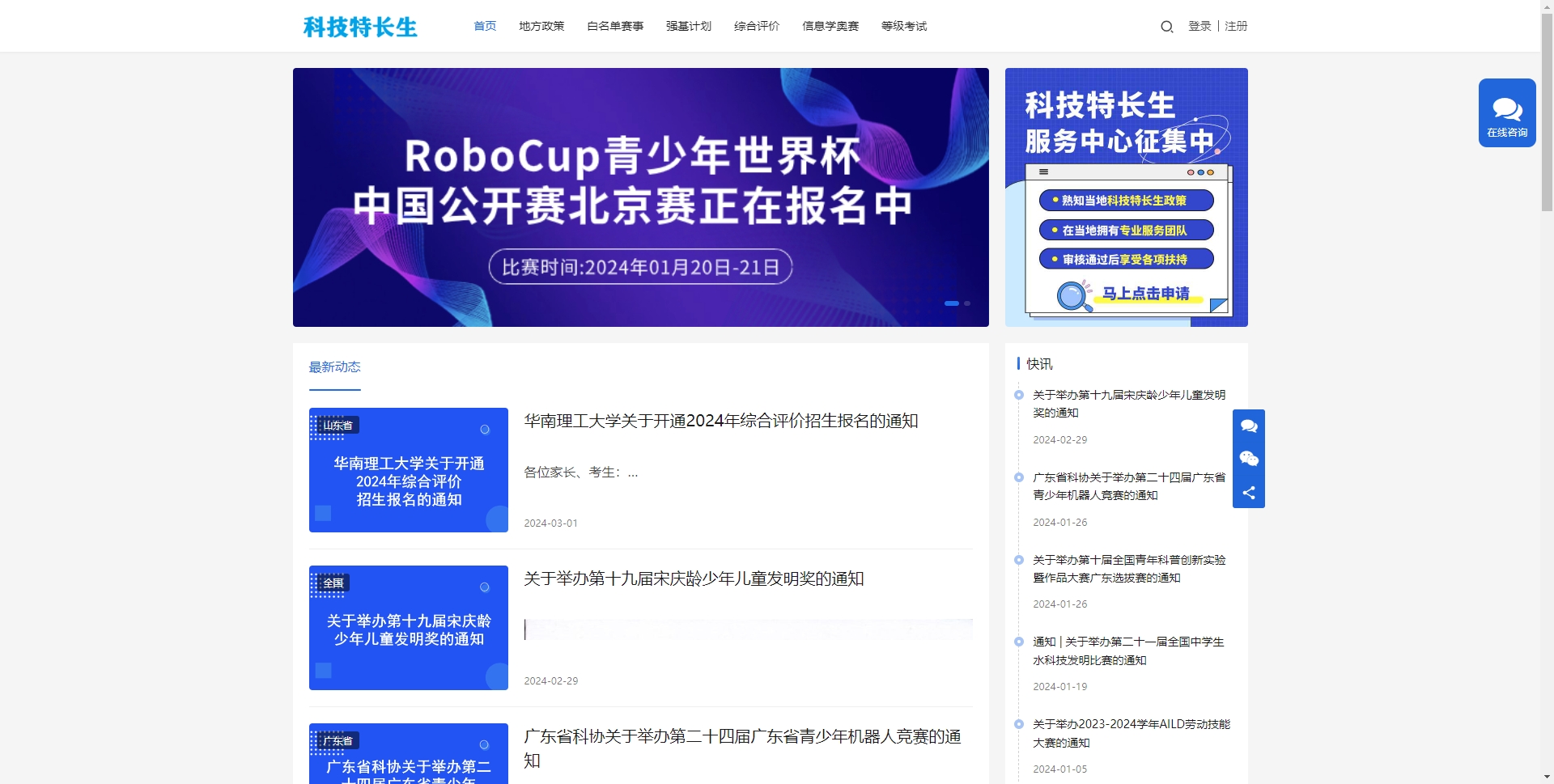1554x784 pixels.
Task: Click the WeChat icon in floating sidebar
Action: (x=1248, y=460)
